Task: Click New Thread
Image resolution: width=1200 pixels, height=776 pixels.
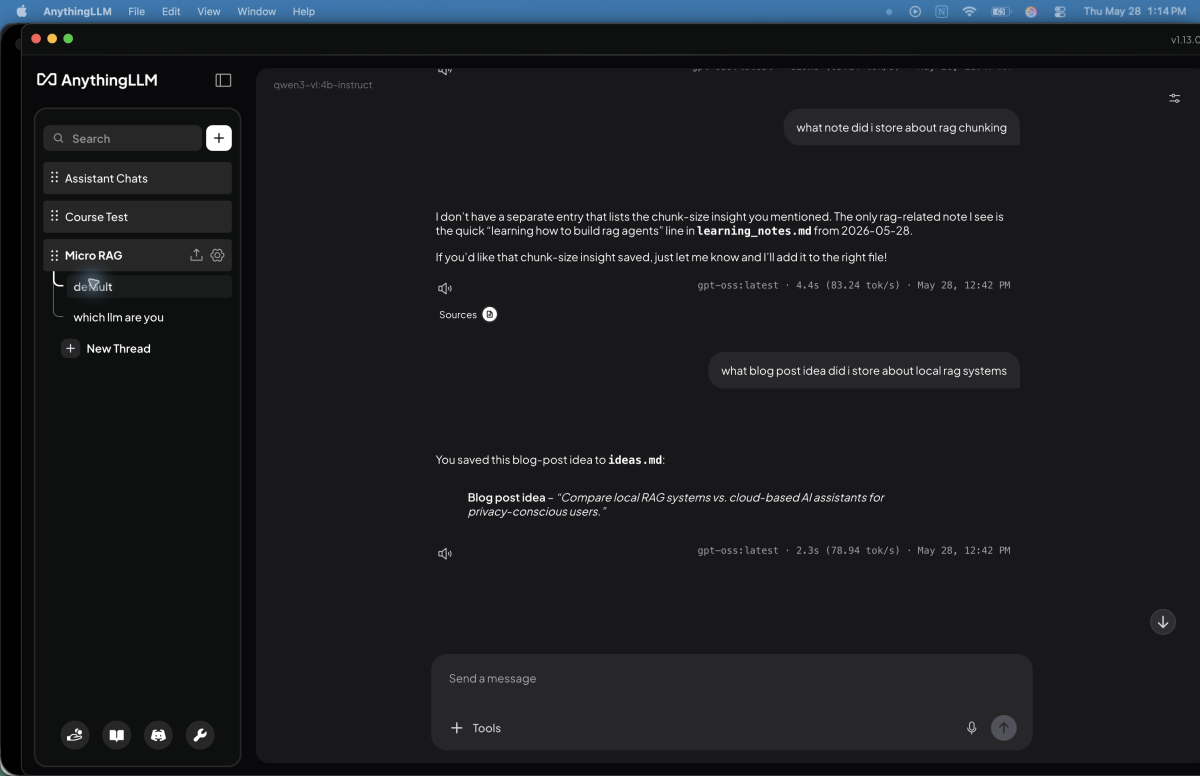Action: point(118,348)
